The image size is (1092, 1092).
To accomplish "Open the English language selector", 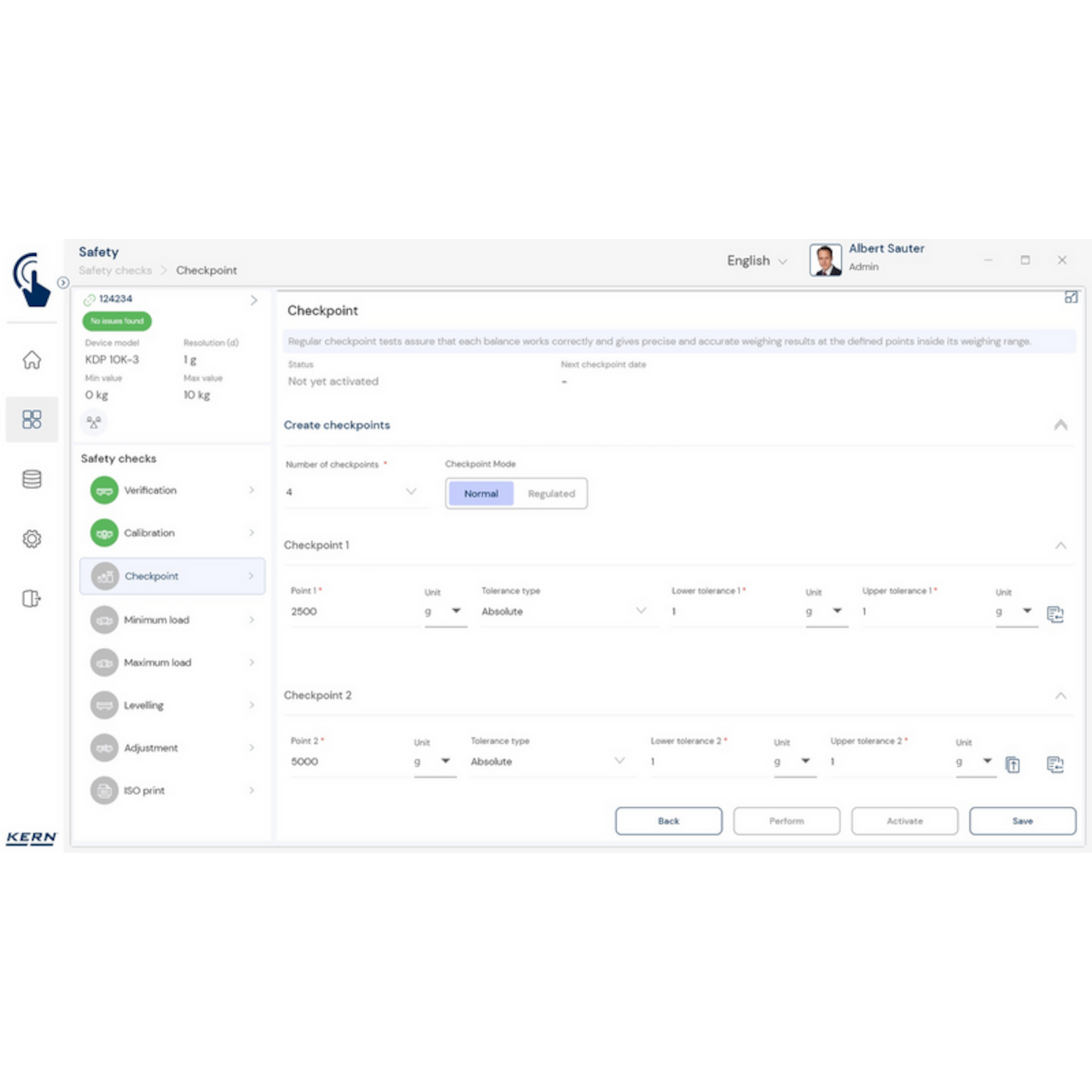I will (x=756, y=260).
